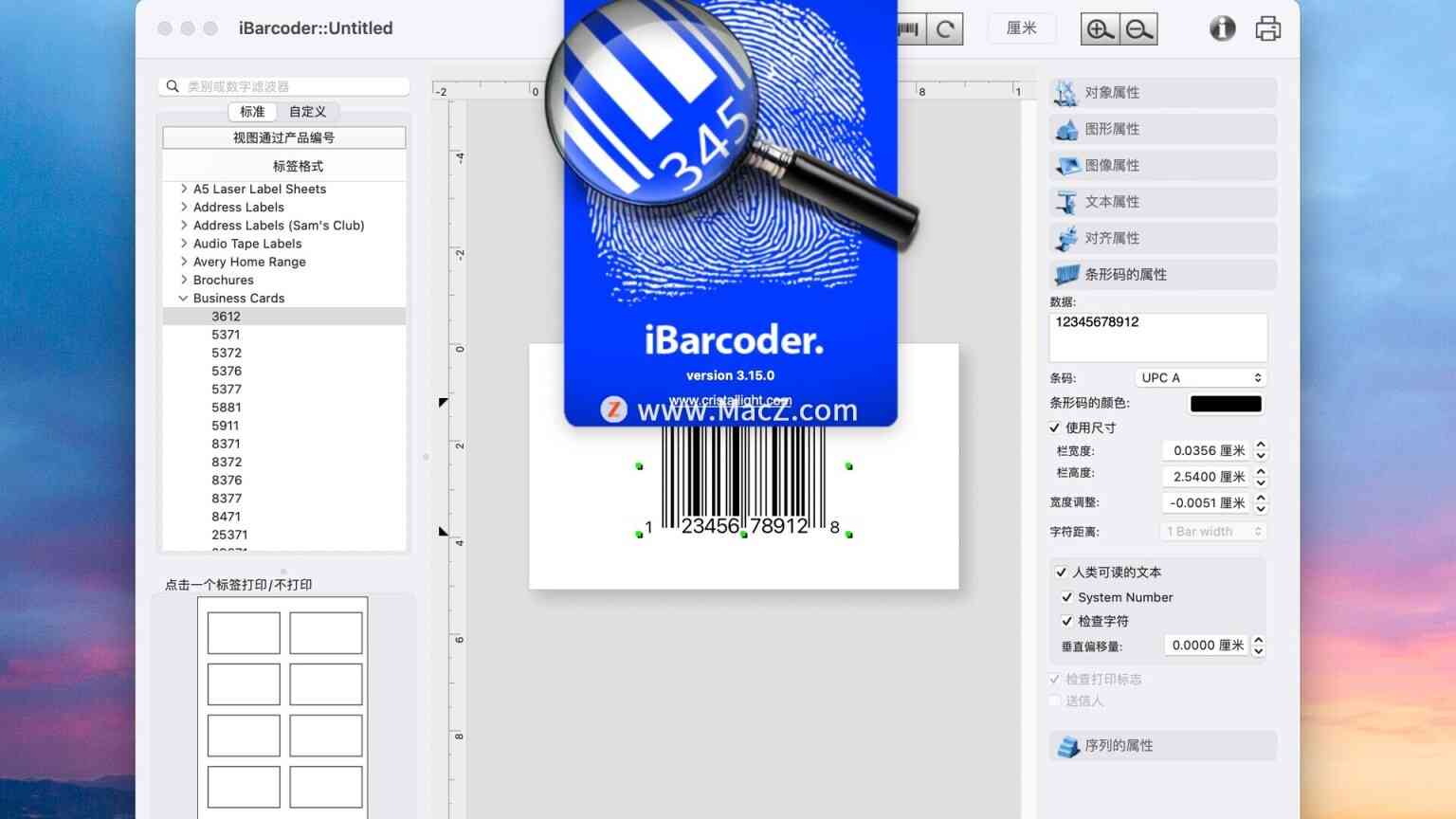Click the search magnifier in filter field
The width and height of the screenshot is (1456, 819).
(173, 86)
